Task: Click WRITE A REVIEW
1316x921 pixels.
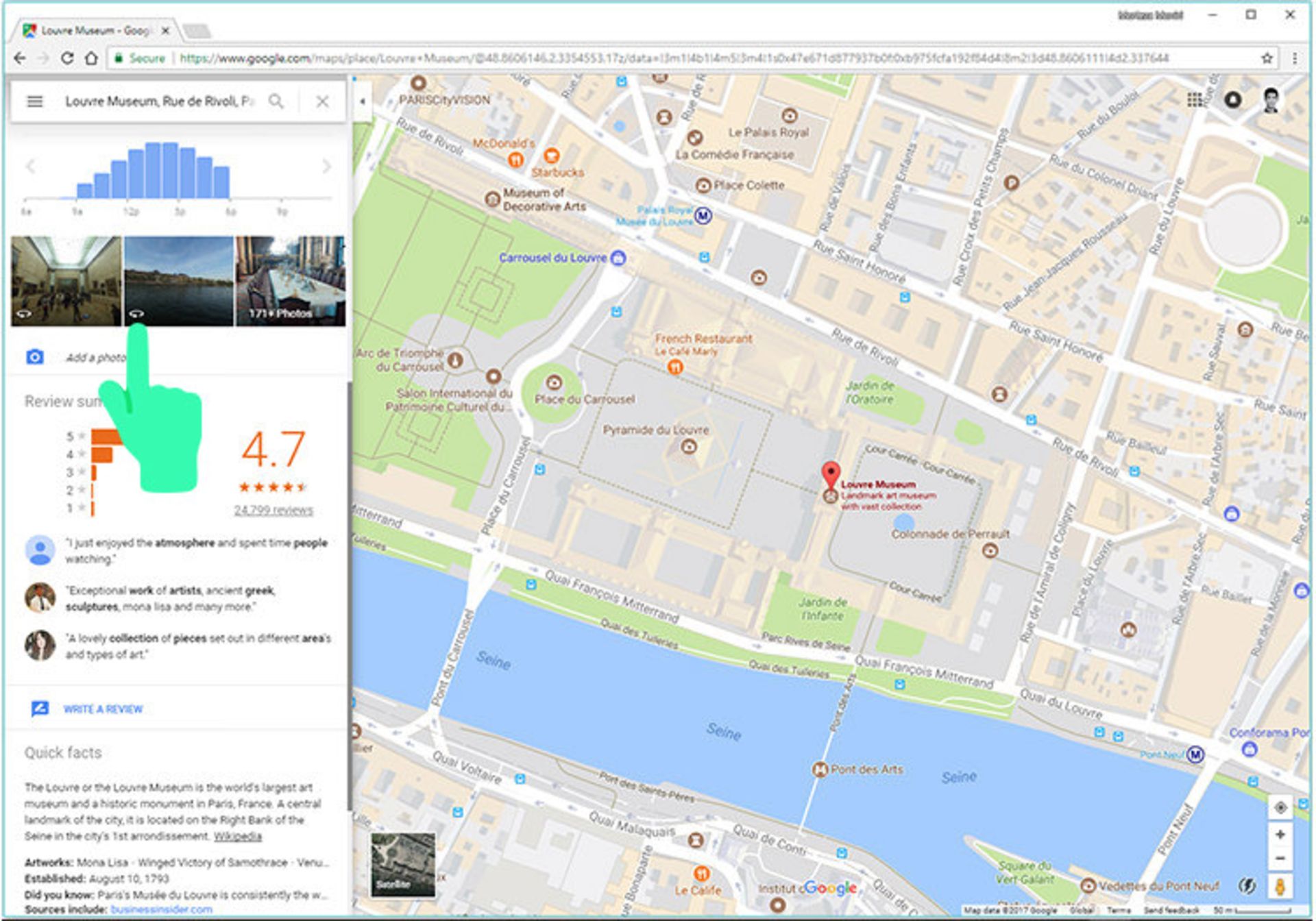Action: pos(103,709)
